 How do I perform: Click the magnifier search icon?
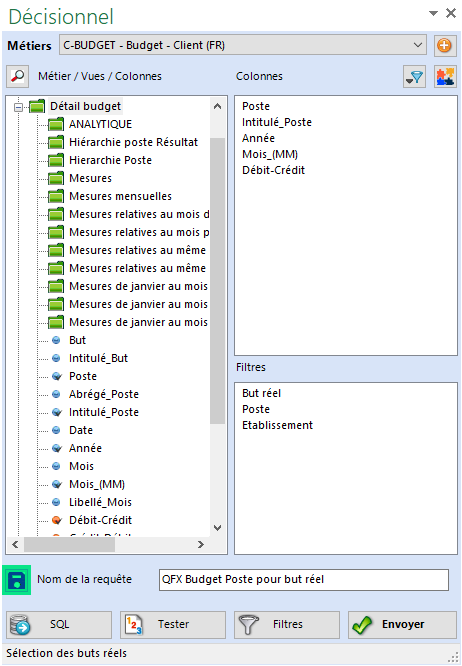[17, 76]
